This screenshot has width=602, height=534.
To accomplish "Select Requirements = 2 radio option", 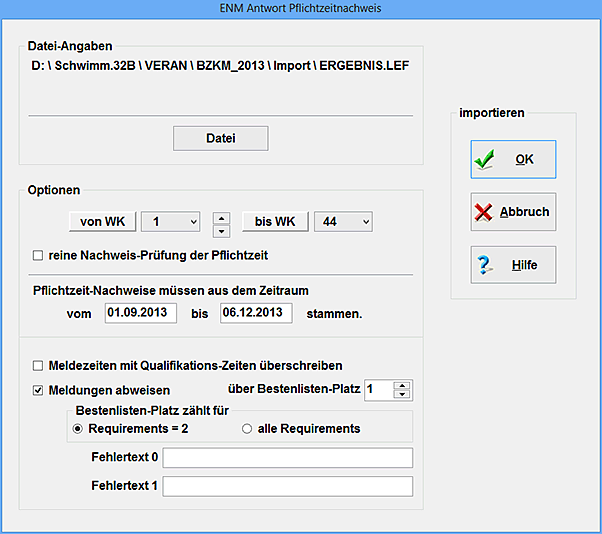I will pos(76,429).
